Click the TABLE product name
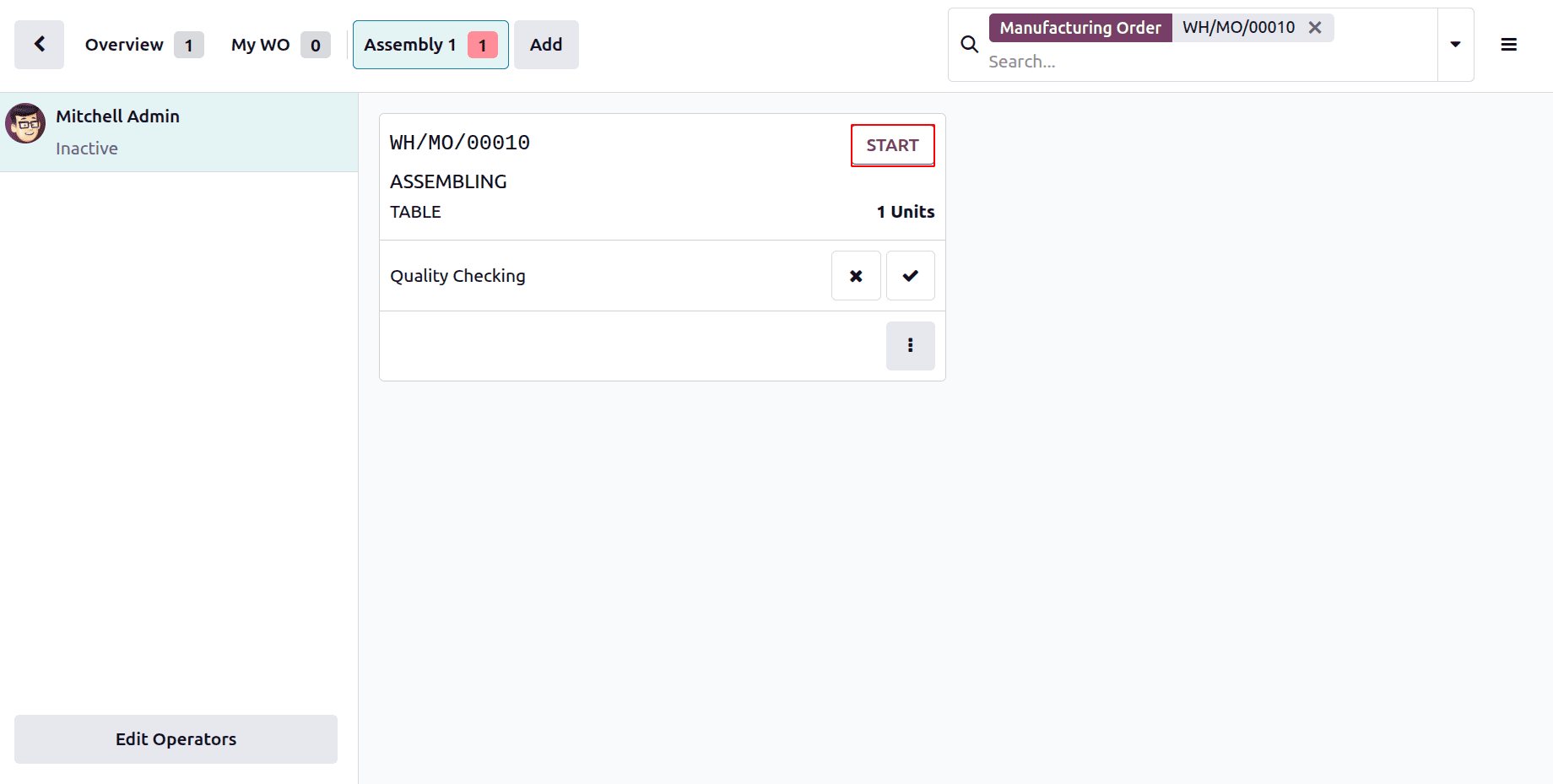The image size is (1553, 784). [x=415, y=212]
